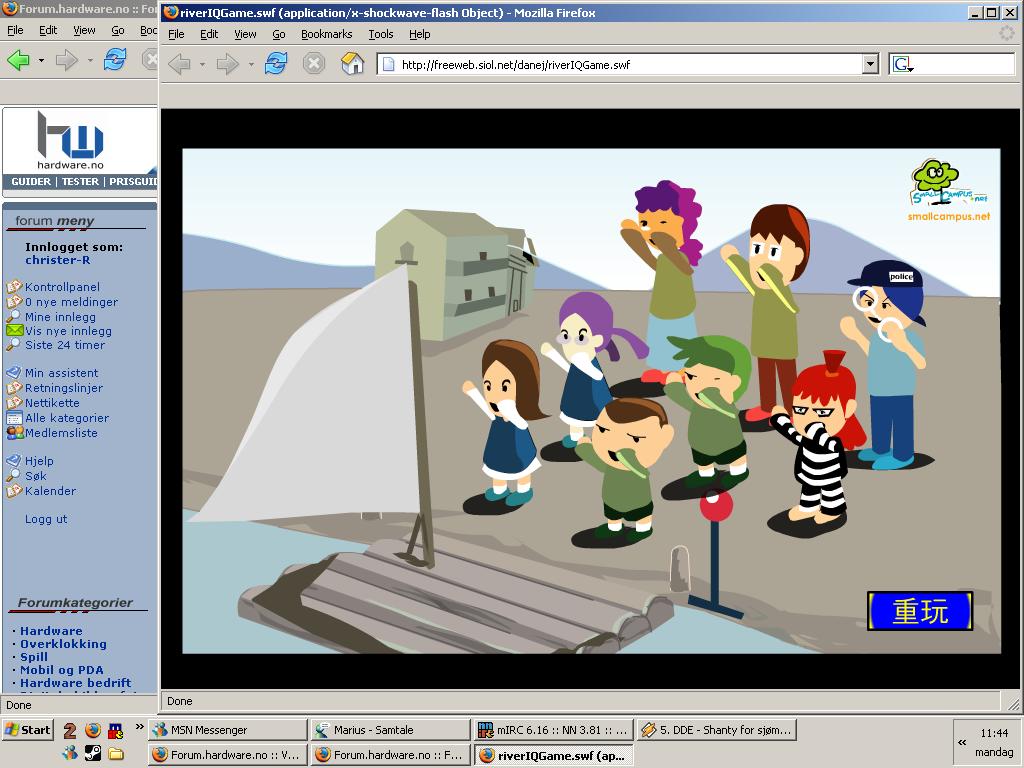Open the christer-R profile link
Viewport: 1024px width, 768px height.
coord(57,260)
